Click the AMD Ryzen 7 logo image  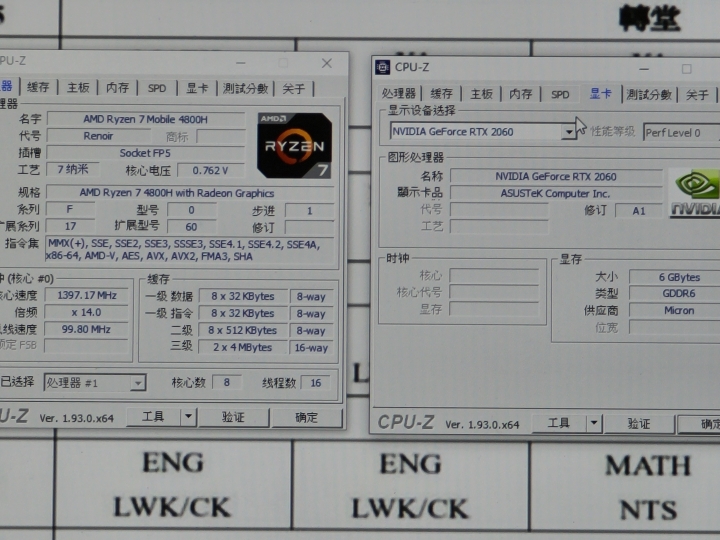295,145
